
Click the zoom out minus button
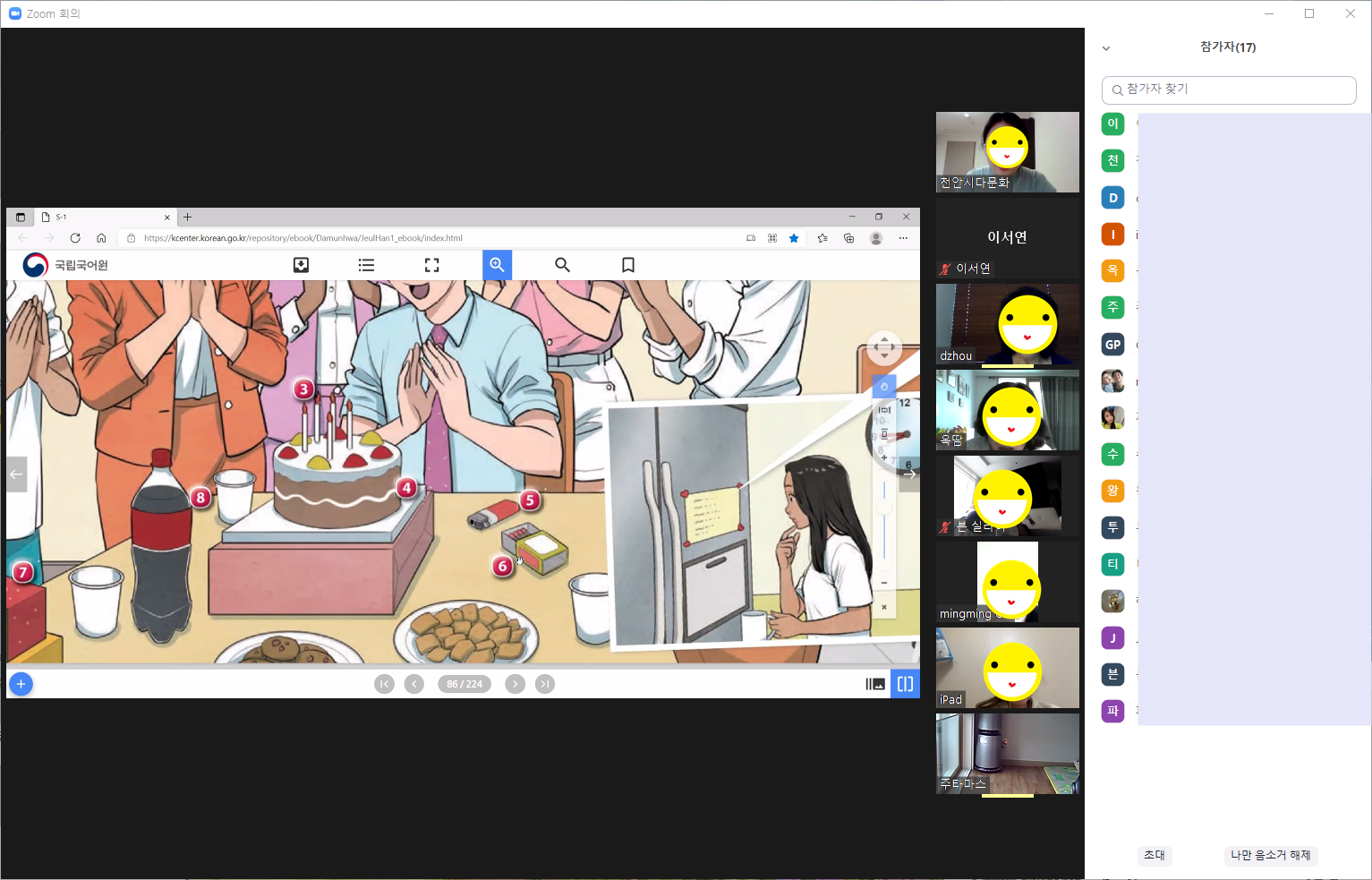click(884, 583)
